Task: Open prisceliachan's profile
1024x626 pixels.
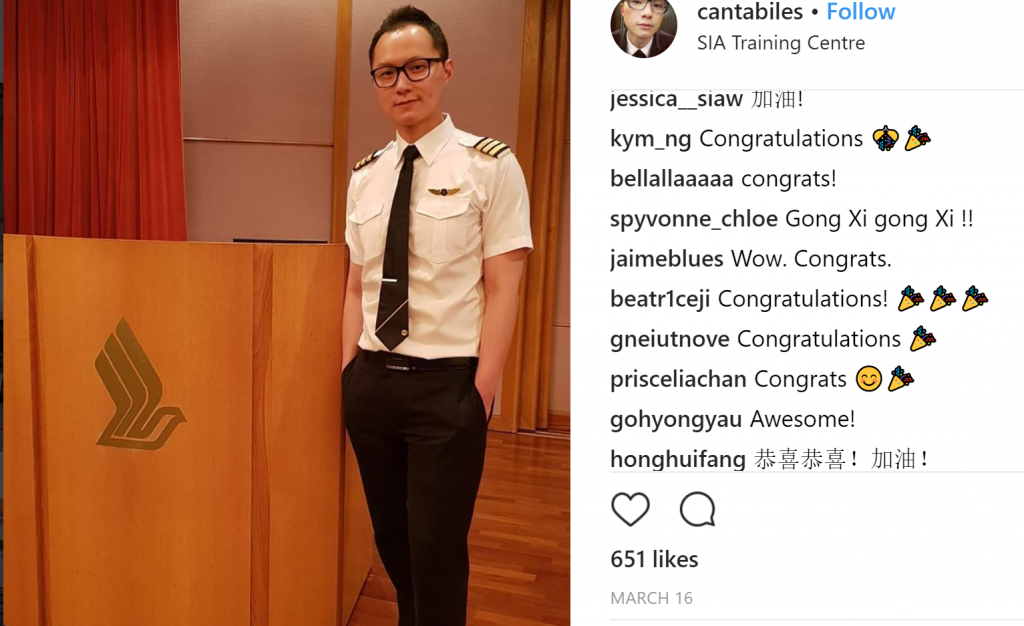Action: tap(678, 379)
